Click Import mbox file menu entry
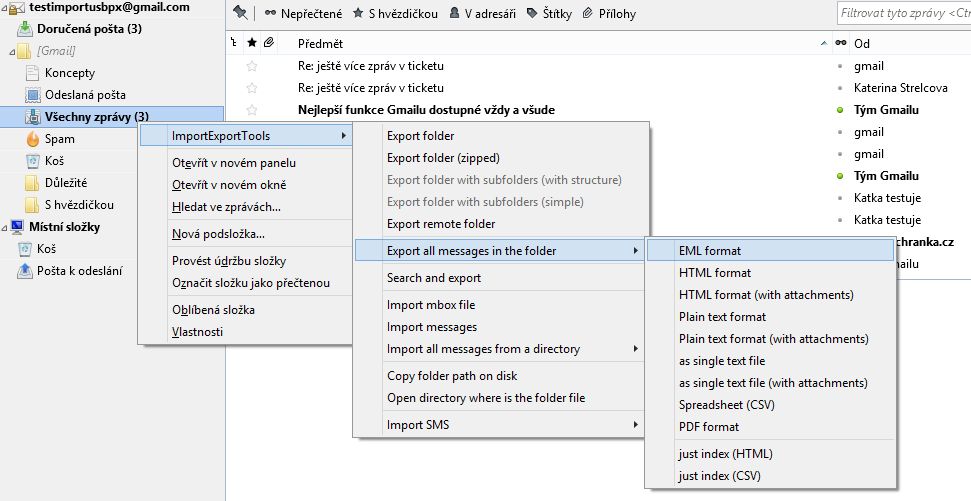This screenshot has height=501, width=971. pyautogui.click(x=431, y=305)
